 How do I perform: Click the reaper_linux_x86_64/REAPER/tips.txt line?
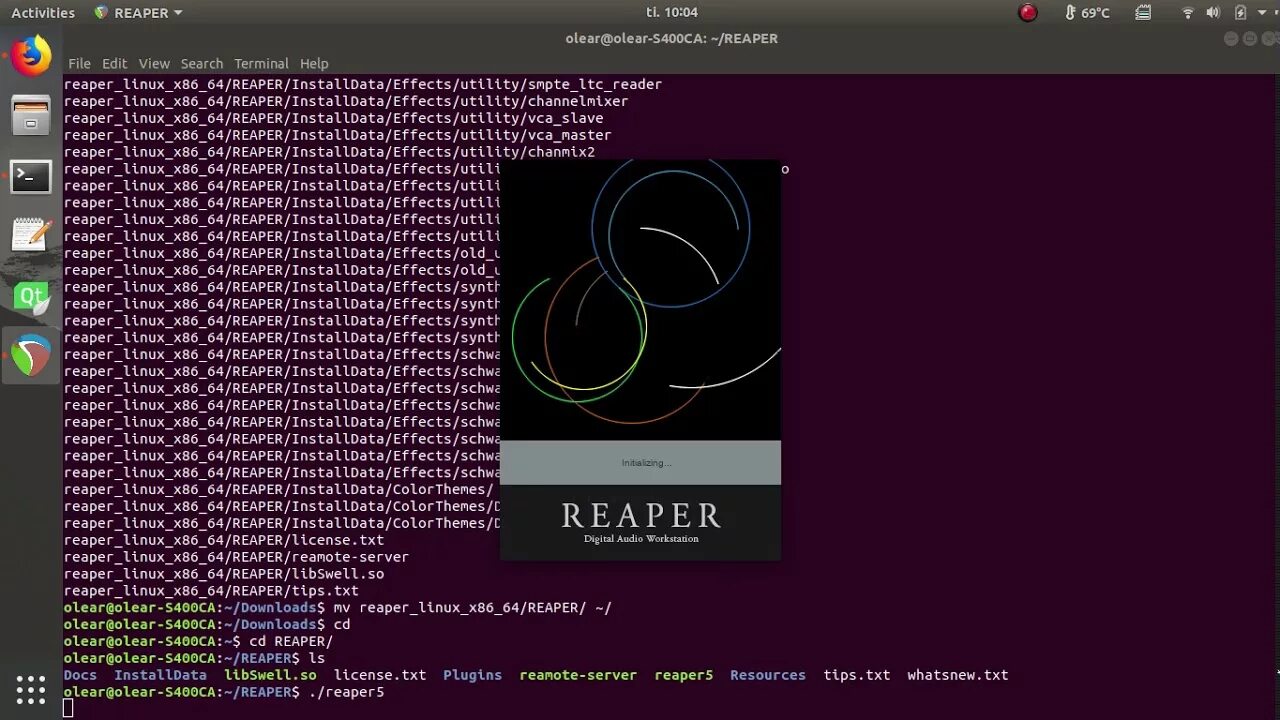[x=211, y=591]
